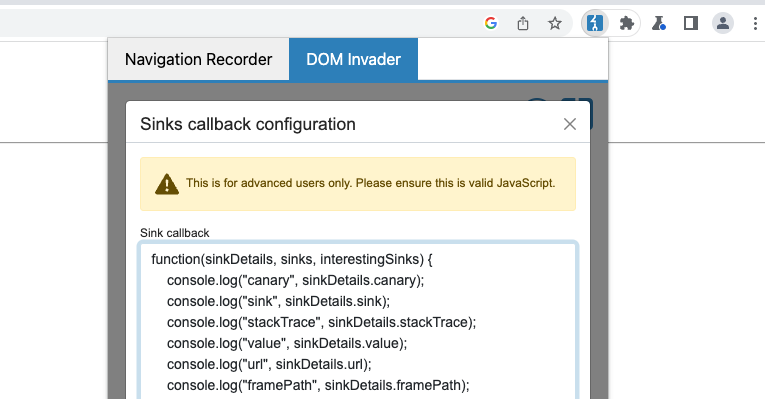Open the Chrome three-dot menu
The width and height of the screenshot is (765, 399).
pos(755,23)
